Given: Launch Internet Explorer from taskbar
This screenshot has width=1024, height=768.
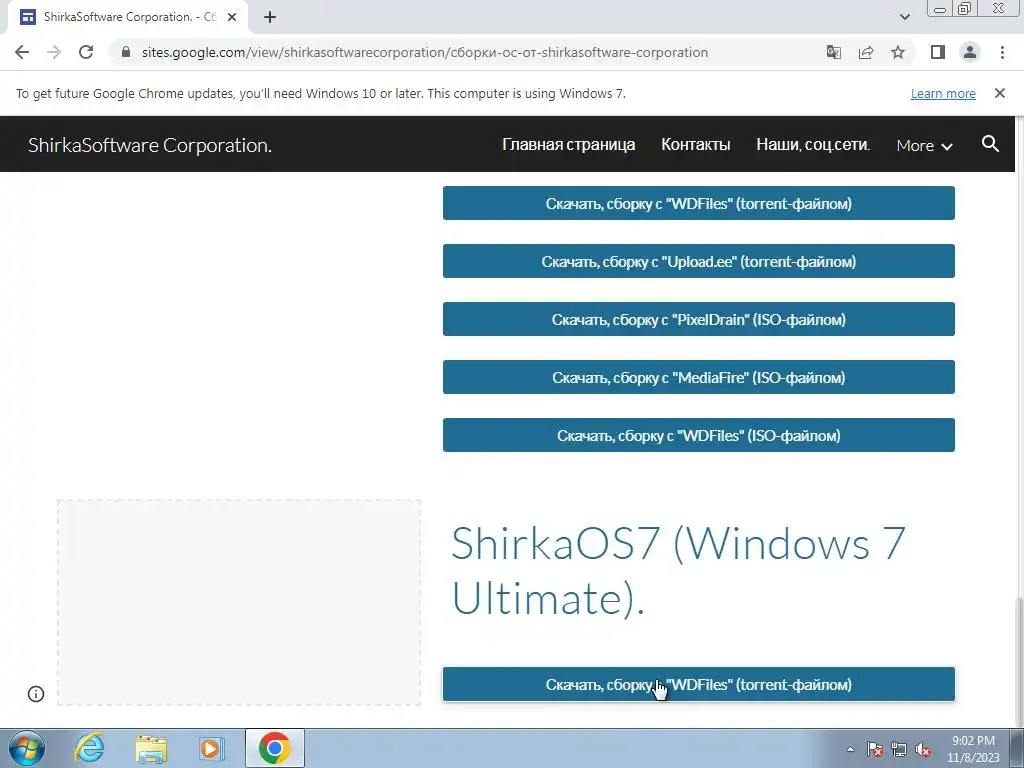Looking at the screenshot, I should pos(89,748).
